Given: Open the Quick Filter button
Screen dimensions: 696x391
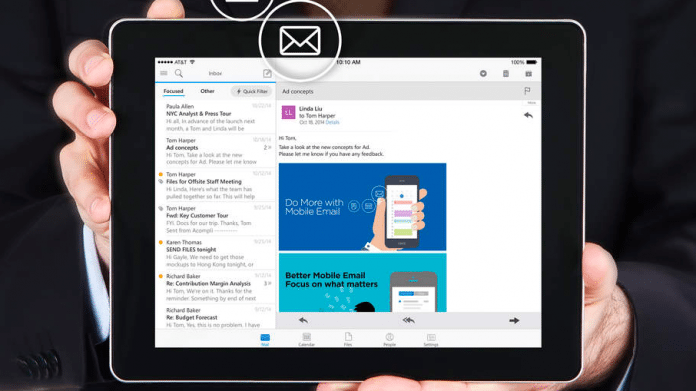Looking at the screenshot, I should [251, 91].
